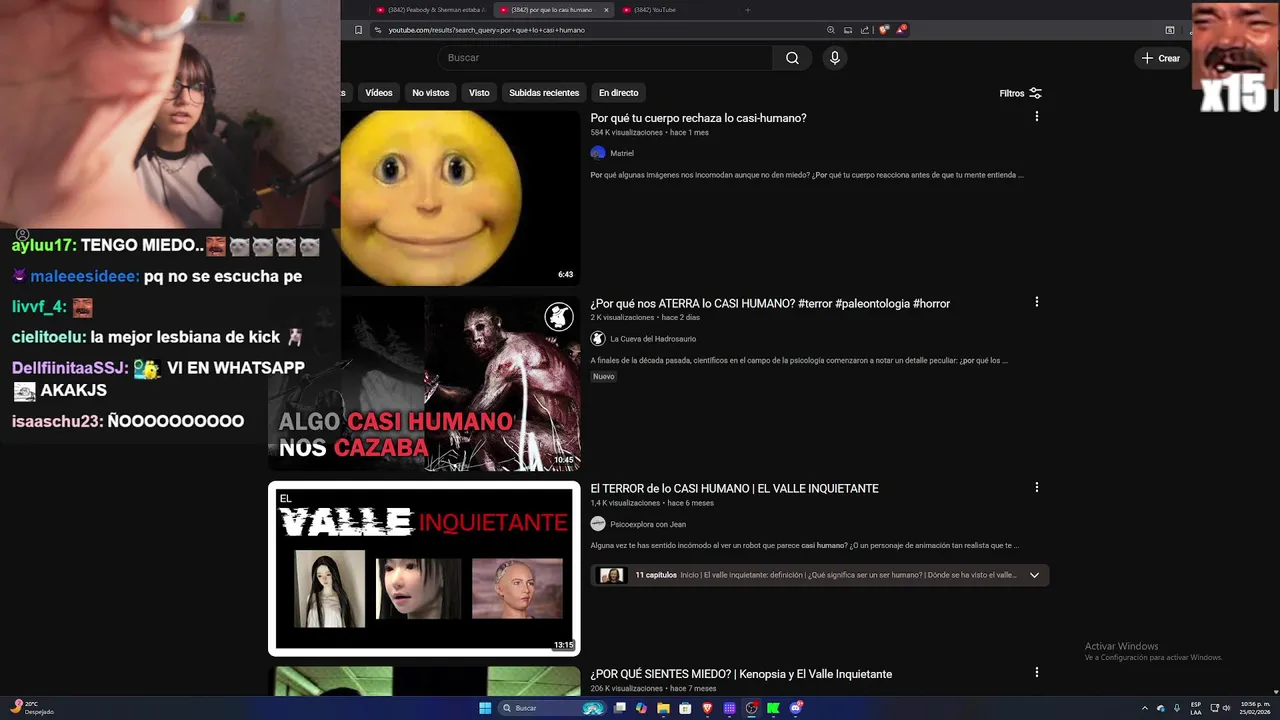Viewport: 1280px width, 720px height.
Task: Open the Crear upload button
Action: click(x=1161, y=58)
